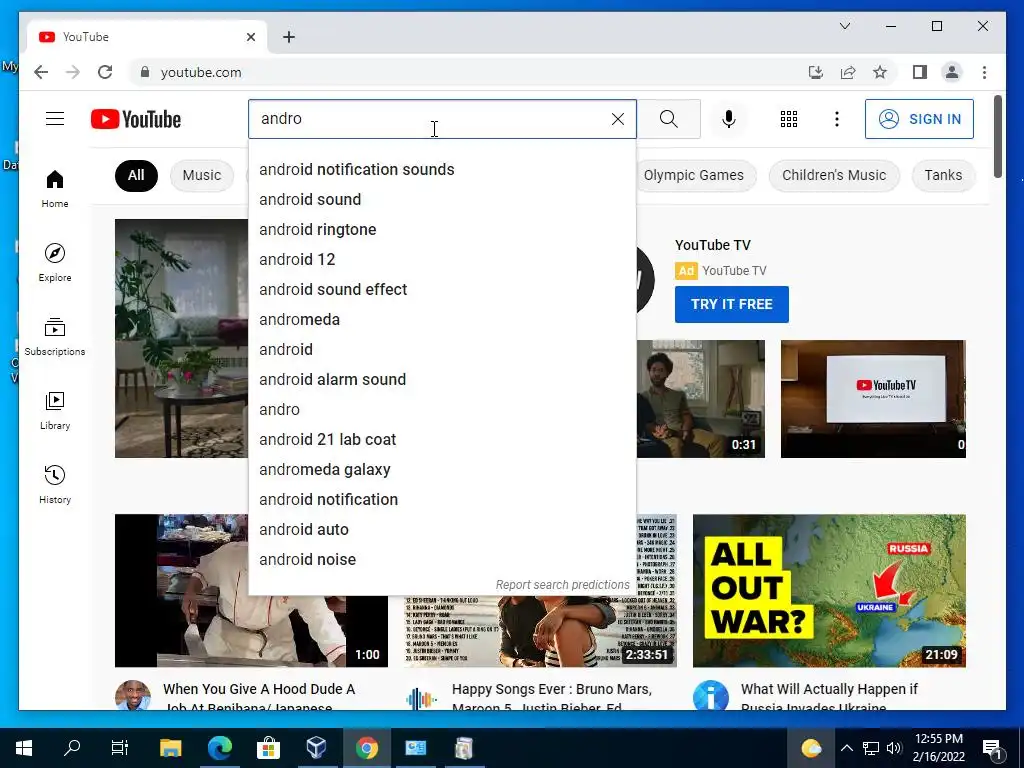Choose suggestion 'android noise'

pos(442,560)
